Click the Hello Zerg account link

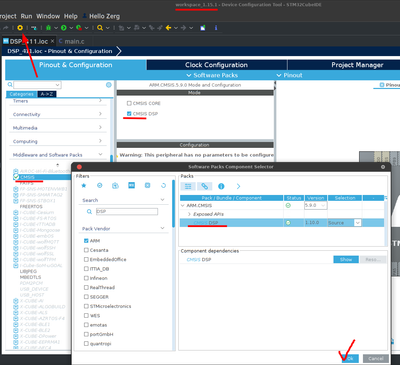tap(101, 16)
